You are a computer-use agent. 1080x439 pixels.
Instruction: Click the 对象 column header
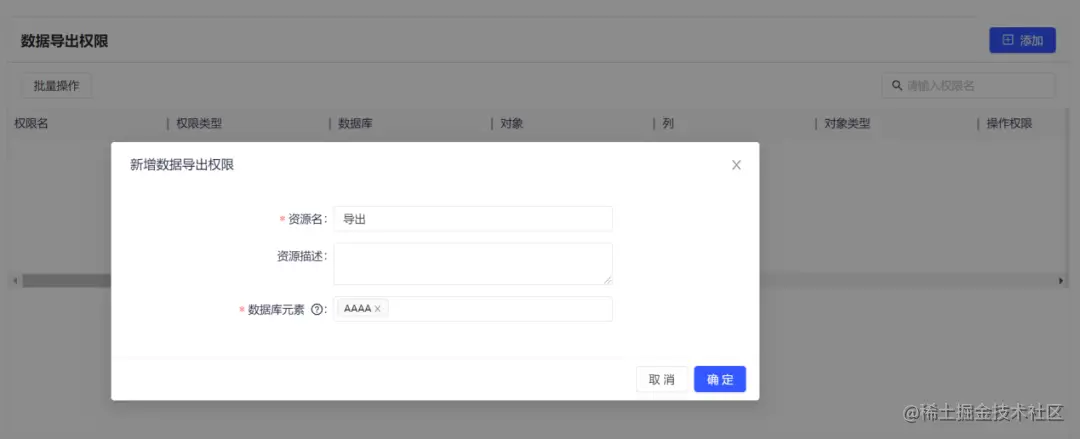tap(512, 123)
